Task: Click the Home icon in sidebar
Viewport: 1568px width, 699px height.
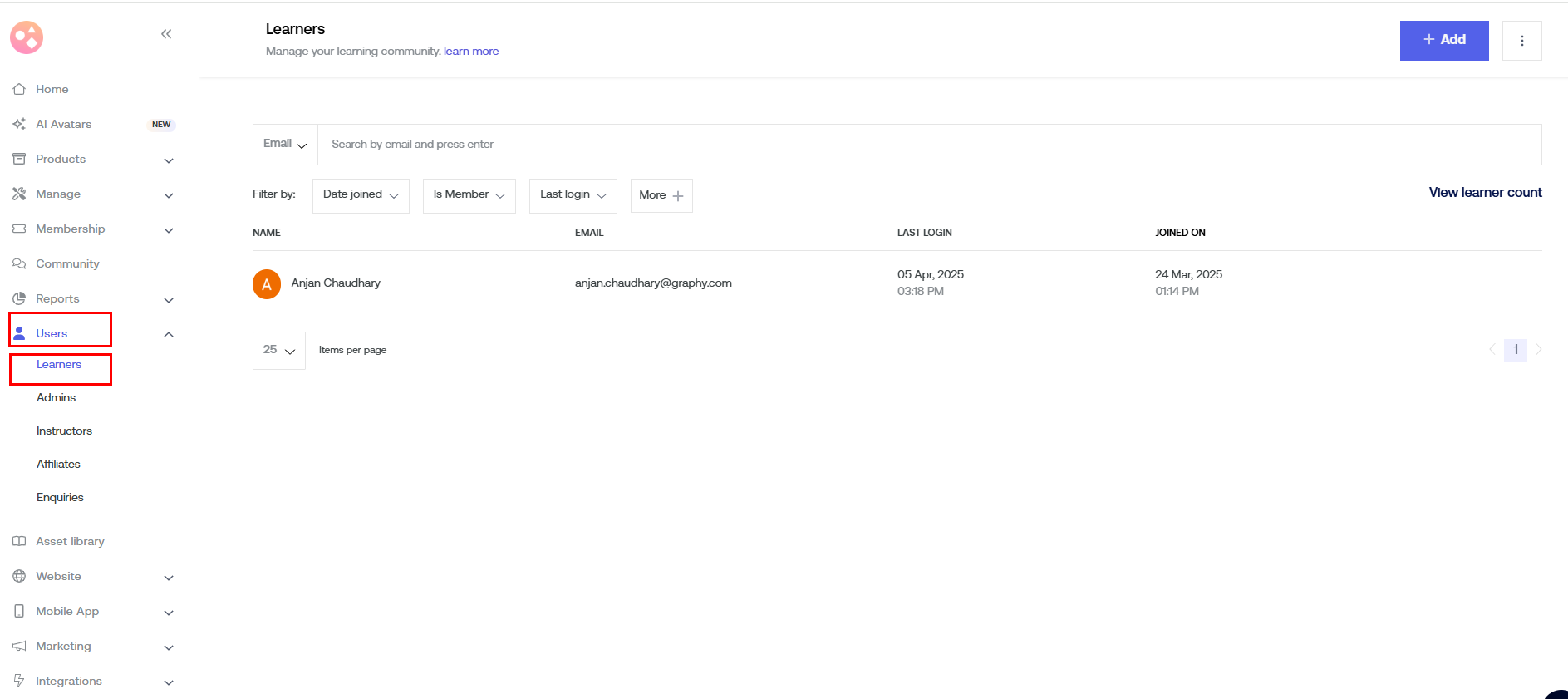Action: point(19,89)
